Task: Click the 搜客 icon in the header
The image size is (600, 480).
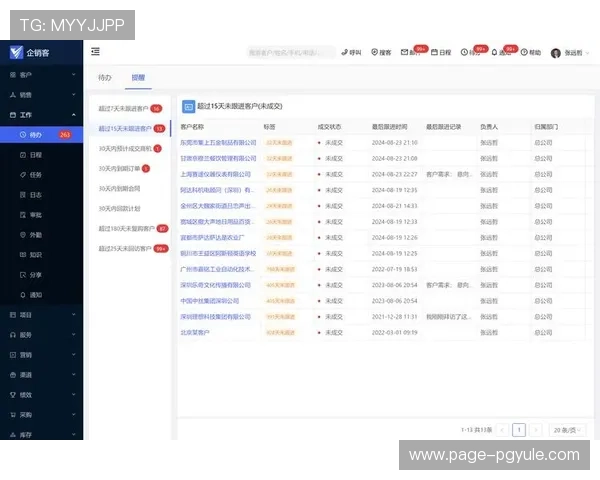Action: tap(375, 52)
